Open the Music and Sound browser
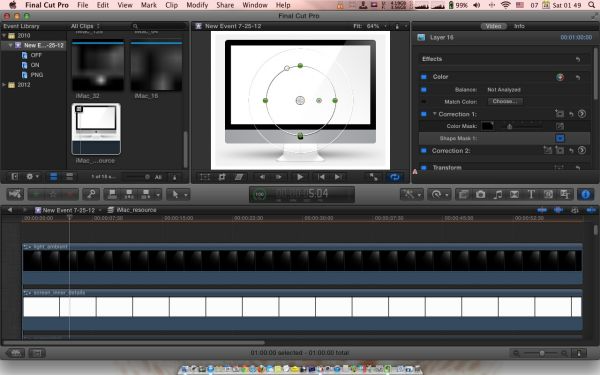 497,194
